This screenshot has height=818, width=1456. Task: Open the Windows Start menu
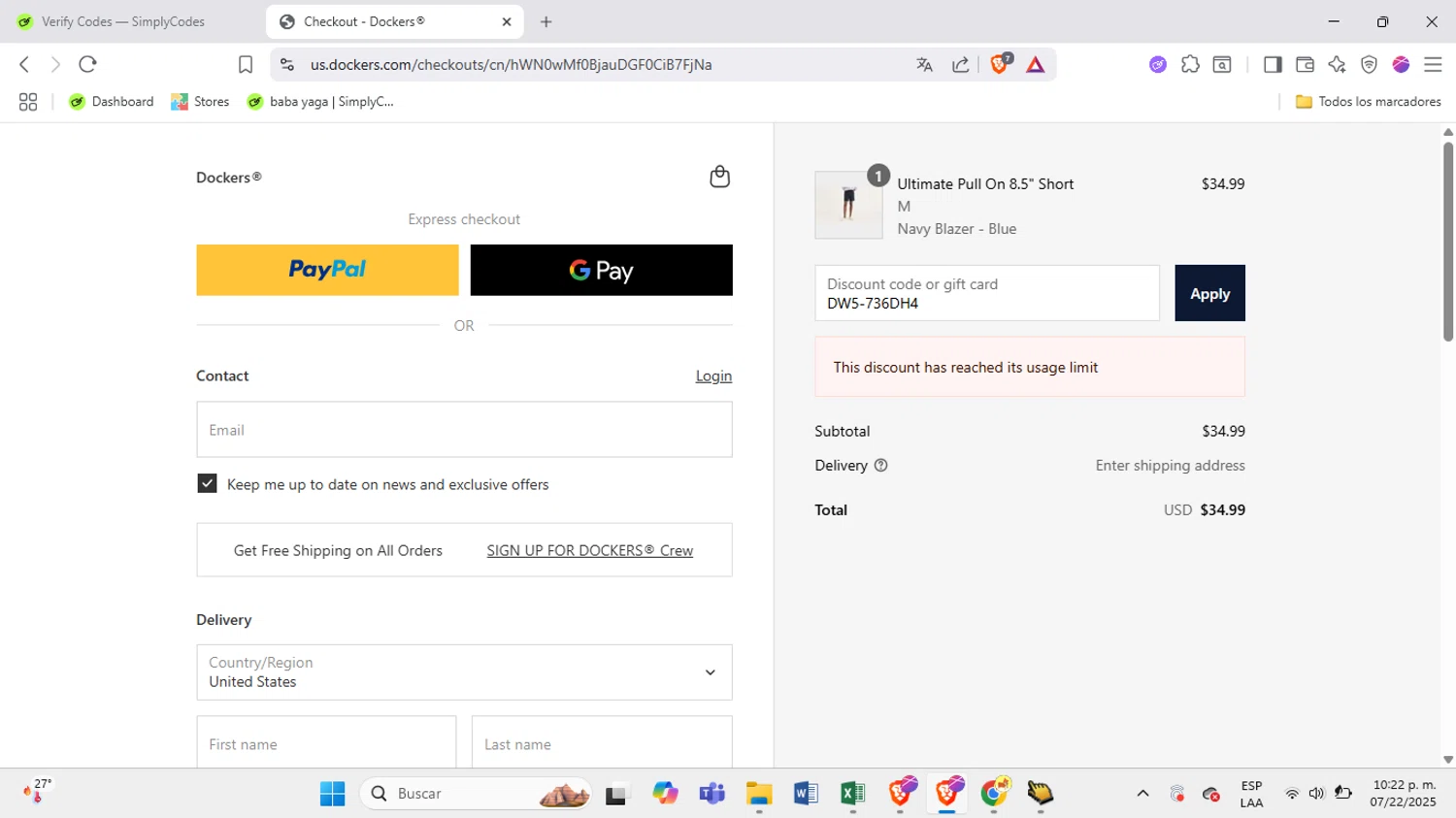point(332,794)
